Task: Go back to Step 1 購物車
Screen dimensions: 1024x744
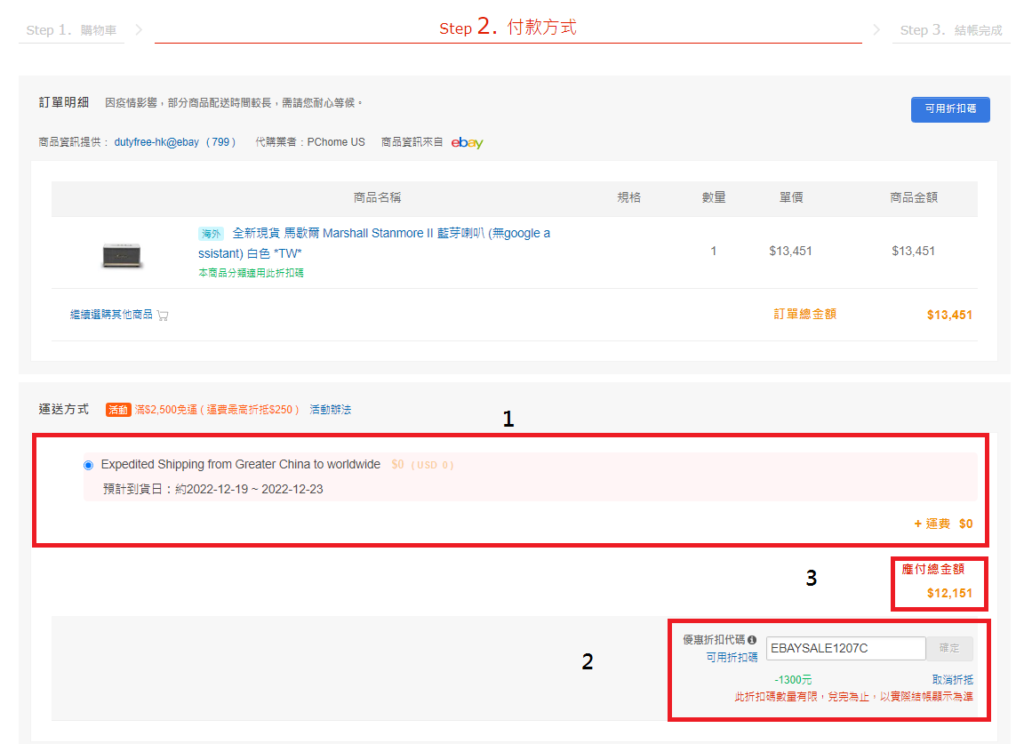Action: 71,30
